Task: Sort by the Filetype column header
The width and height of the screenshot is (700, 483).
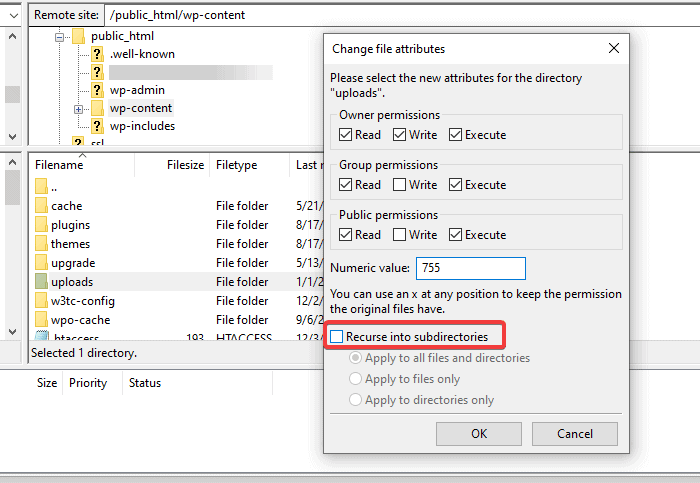Action: tap(236, 165)
